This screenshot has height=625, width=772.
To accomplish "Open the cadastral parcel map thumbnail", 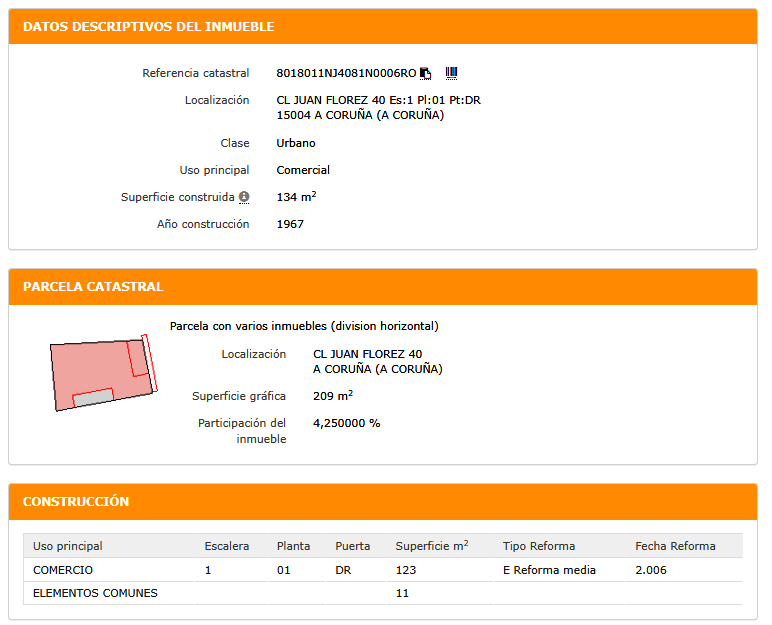I will coord(104,371).
